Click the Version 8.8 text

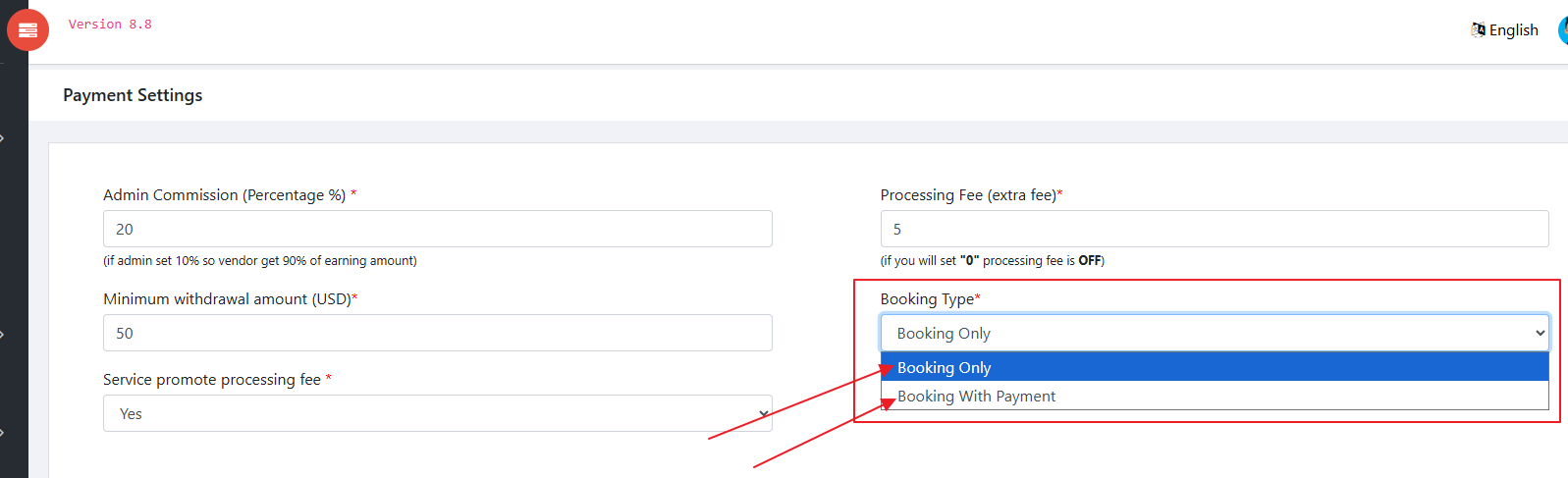tap(110, 25)
